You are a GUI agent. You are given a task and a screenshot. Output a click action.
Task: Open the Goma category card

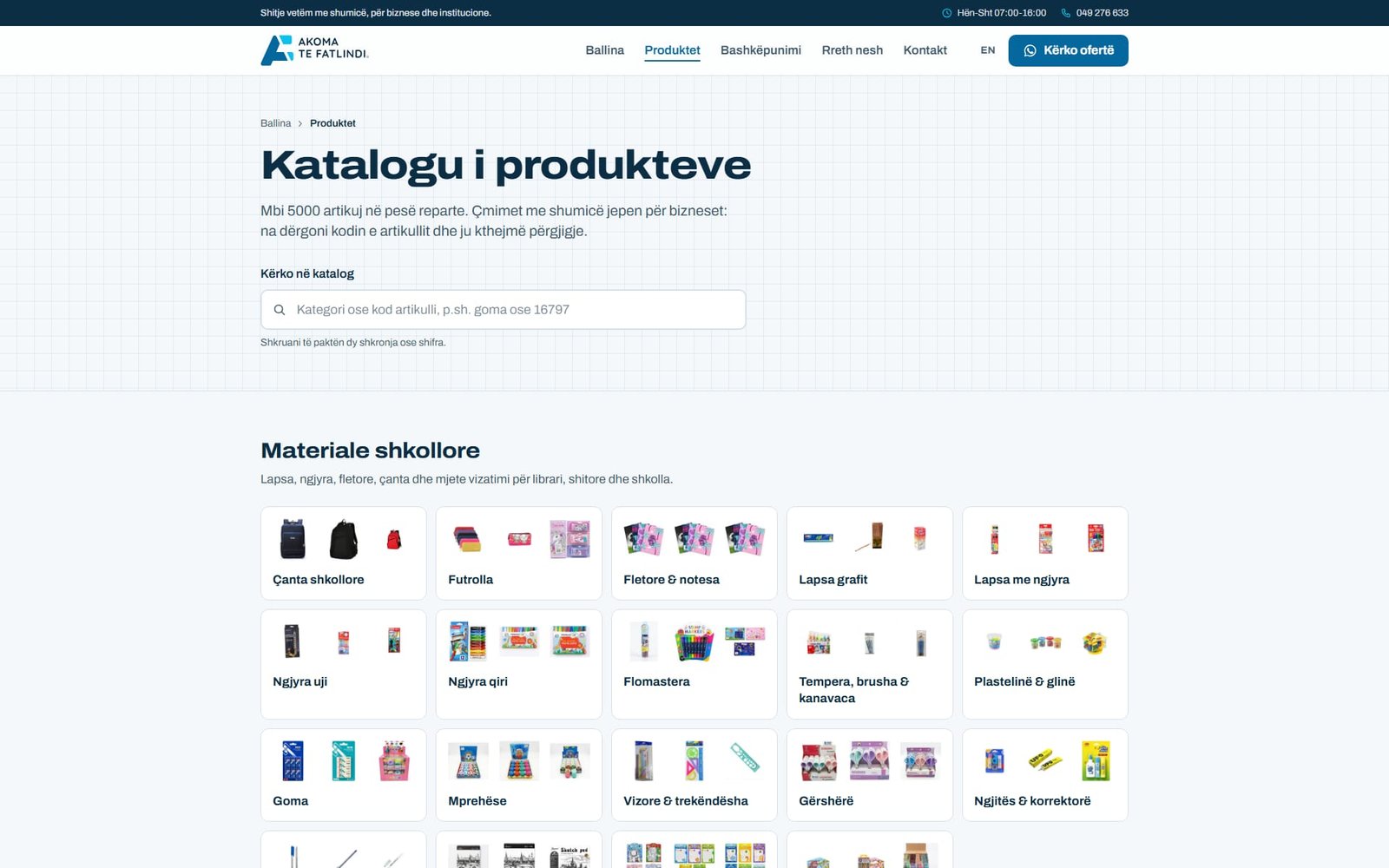(344, 775)
